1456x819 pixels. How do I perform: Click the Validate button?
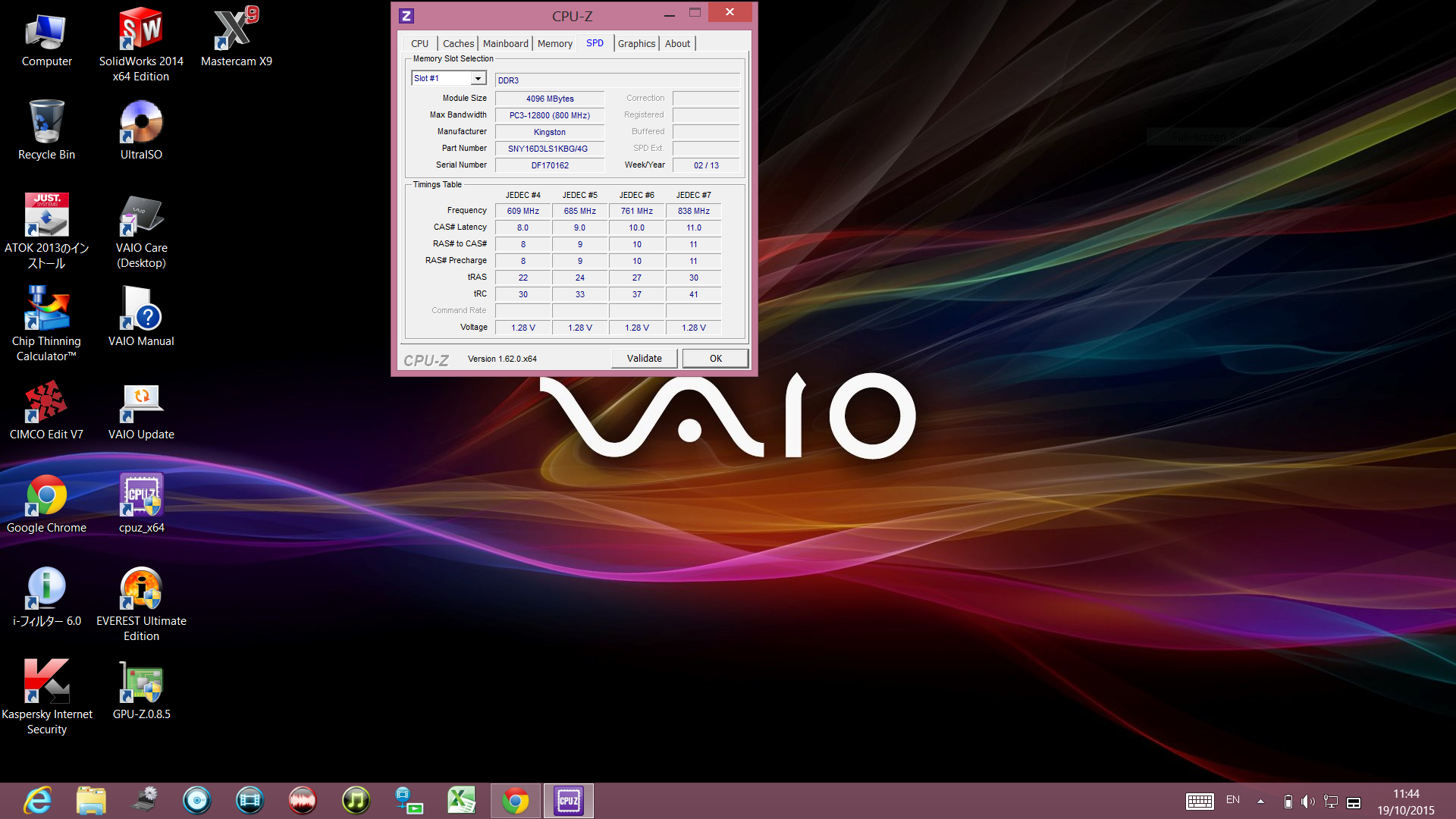(644, 359)
